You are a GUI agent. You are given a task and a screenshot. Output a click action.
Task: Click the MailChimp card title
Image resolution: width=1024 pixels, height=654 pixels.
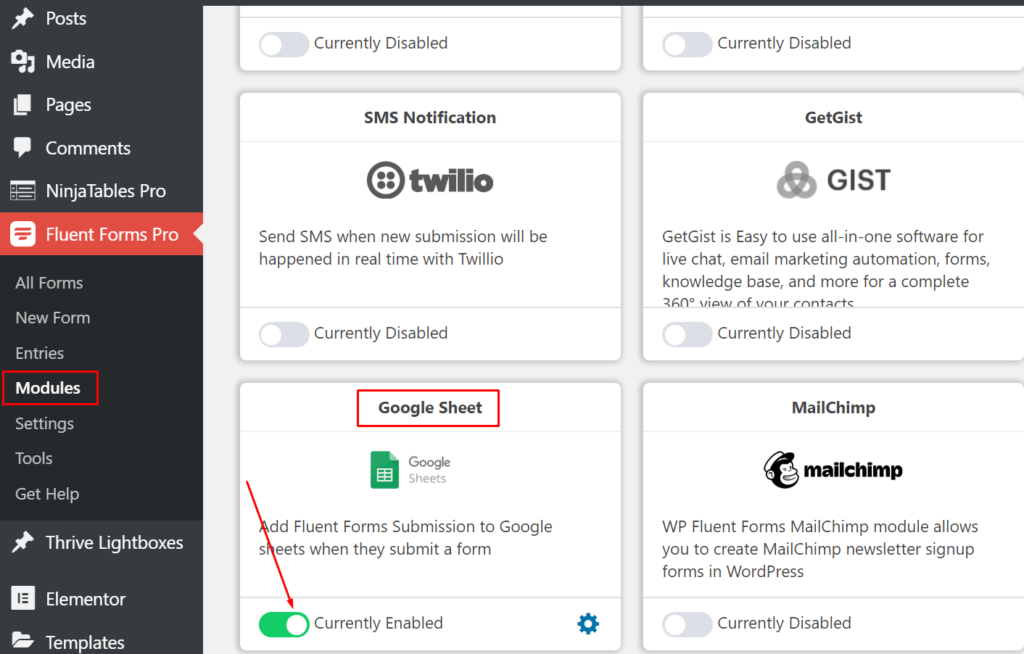833,408
